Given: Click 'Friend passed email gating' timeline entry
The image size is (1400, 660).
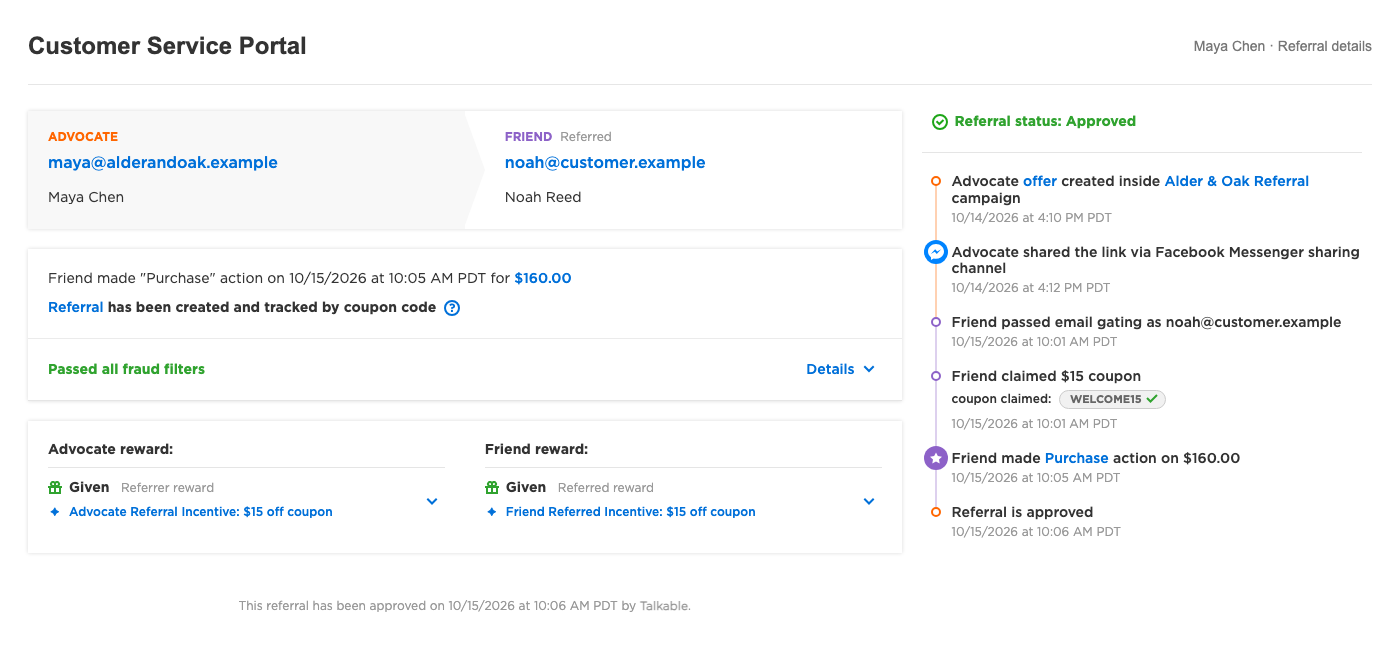Looking at the screenshot, I should 1146,322.
